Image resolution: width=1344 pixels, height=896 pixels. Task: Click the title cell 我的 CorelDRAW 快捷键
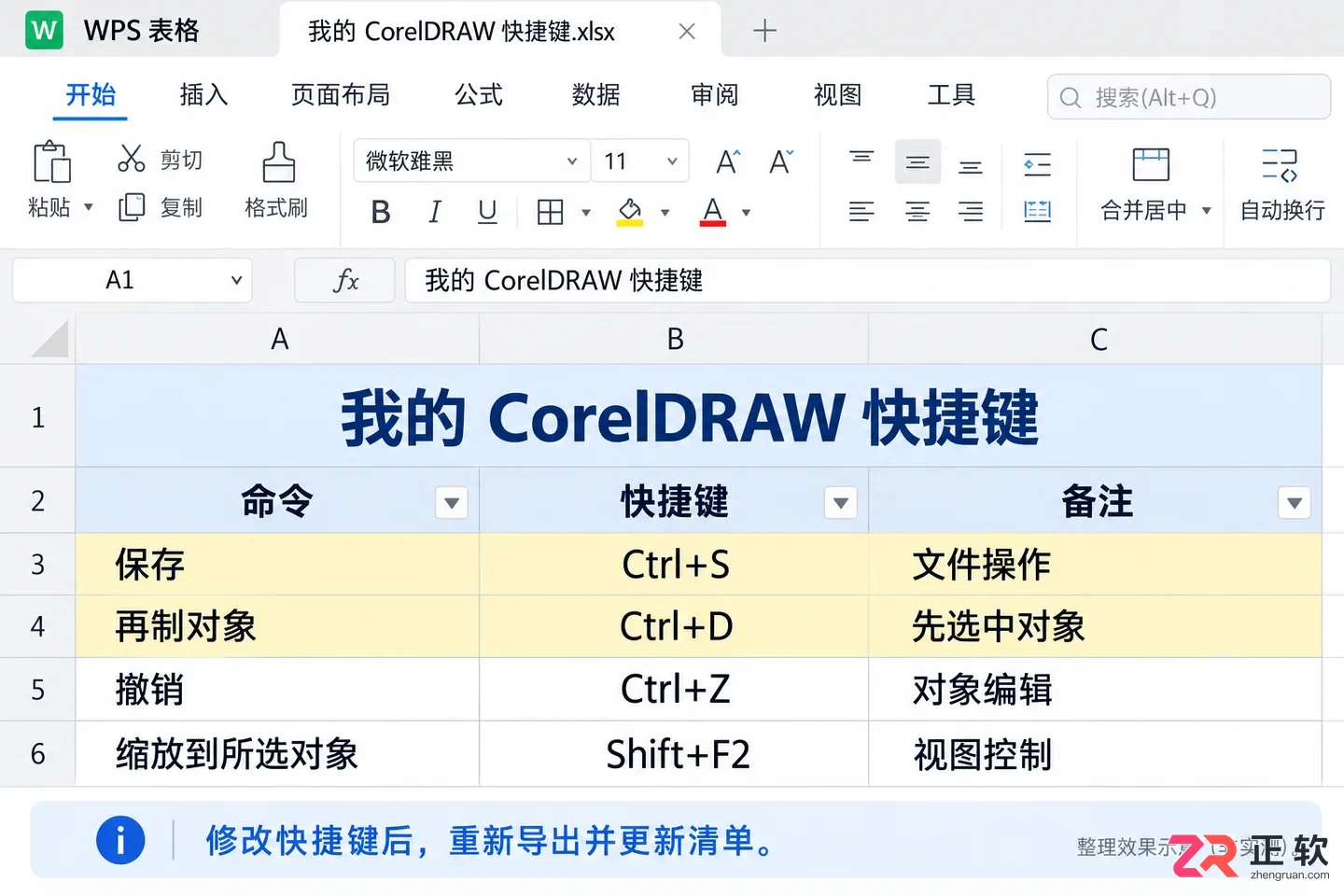(x=699, y=416)
